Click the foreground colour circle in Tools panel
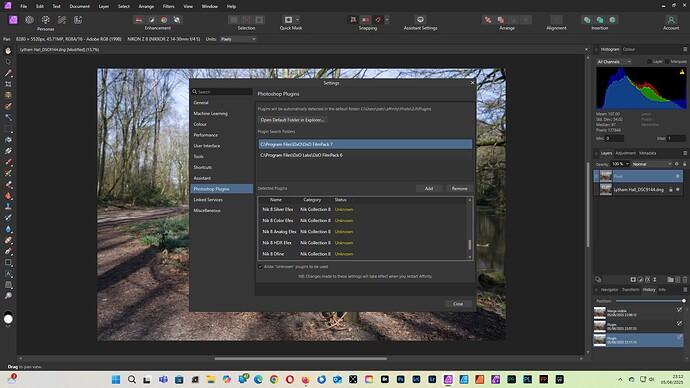This screenshot has width=690, height=388. point(8,319)
